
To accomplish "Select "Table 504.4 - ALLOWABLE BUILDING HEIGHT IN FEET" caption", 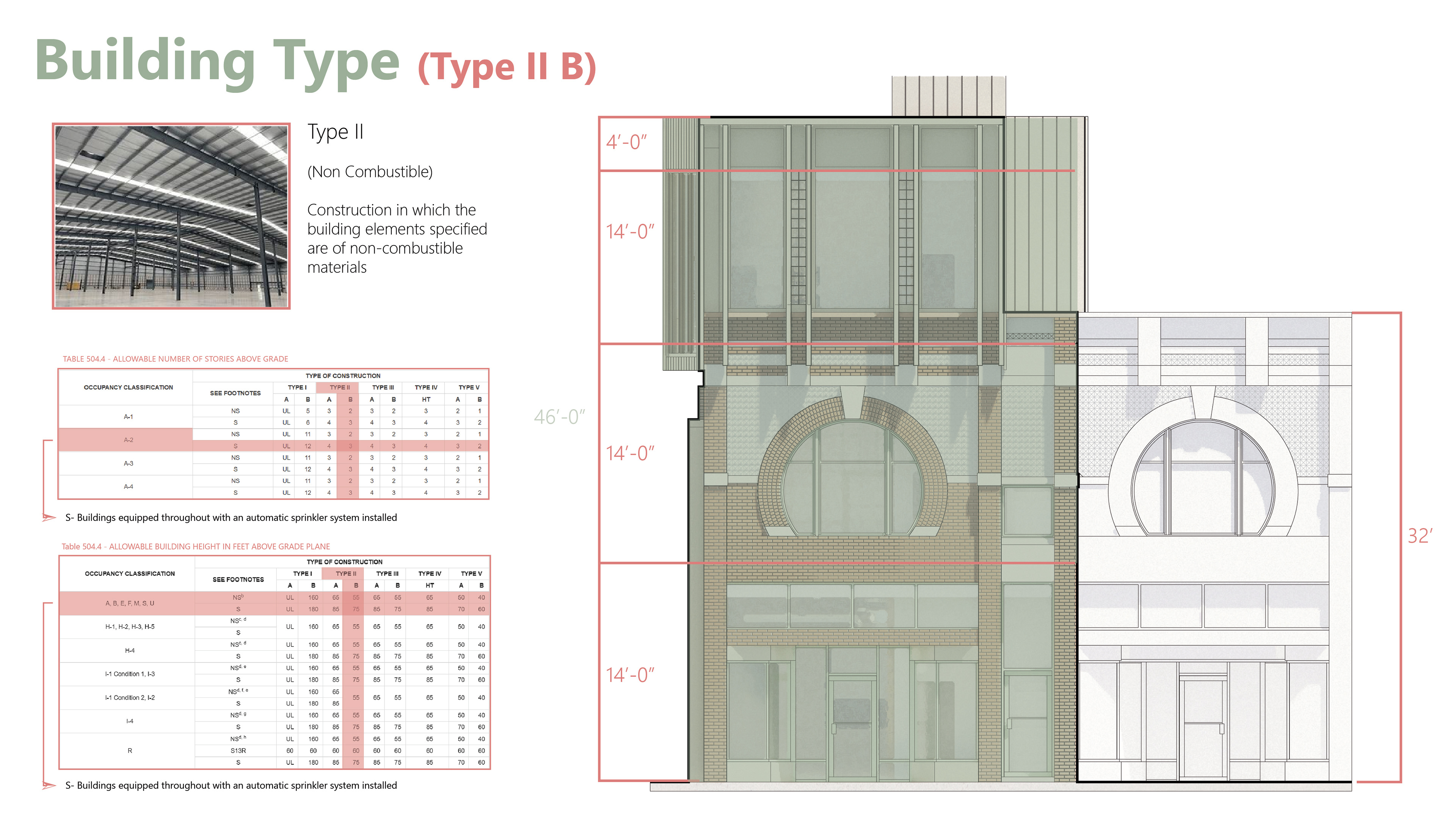I will [x=196, y=546].
